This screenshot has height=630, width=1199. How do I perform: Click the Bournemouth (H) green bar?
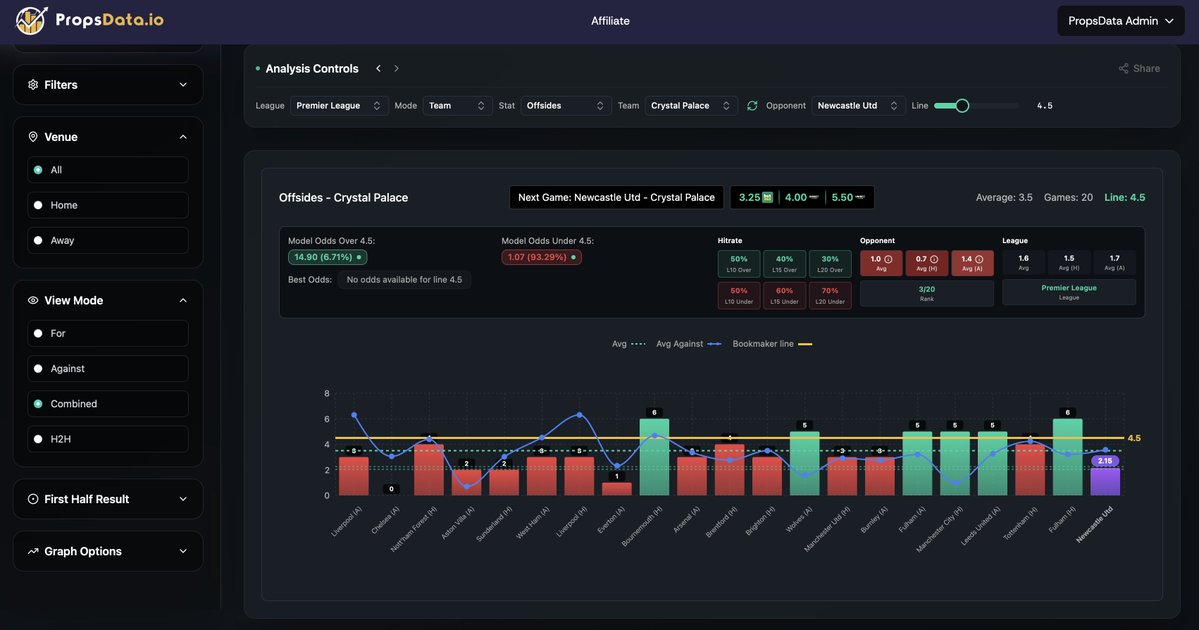point(654,457)
